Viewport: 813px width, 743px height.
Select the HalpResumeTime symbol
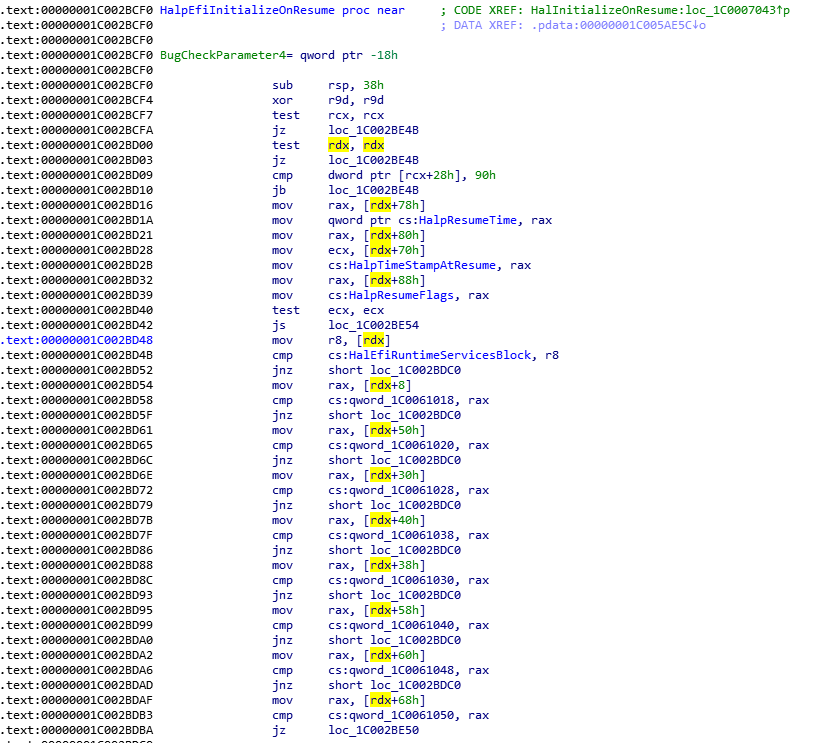click(x=468, y=220)
